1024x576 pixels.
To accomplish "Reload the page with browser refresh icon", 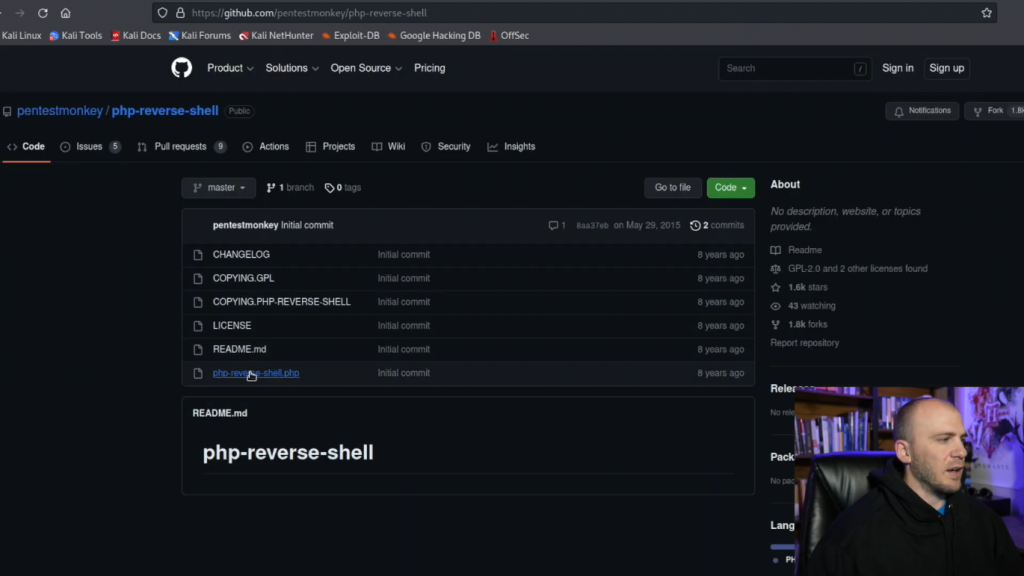I will [42, 13].
